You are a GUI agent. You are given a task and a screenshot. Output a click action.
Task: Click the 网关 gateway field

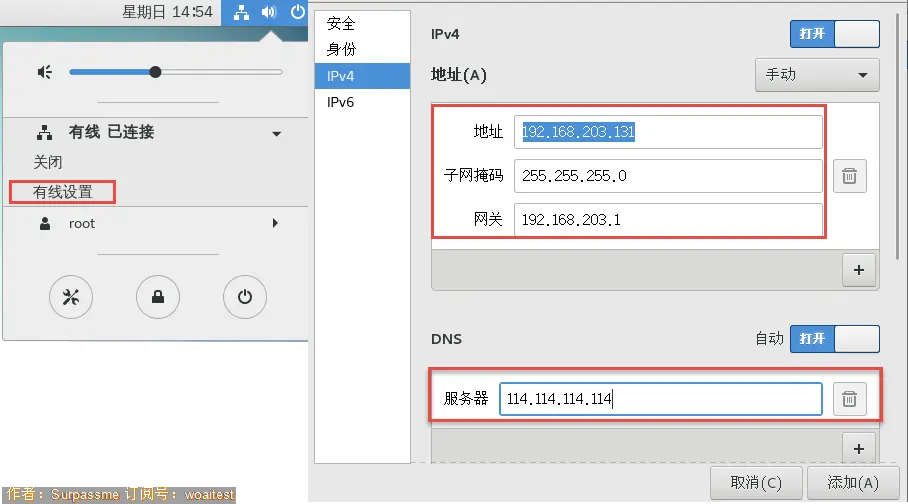(x=668, y=220)
